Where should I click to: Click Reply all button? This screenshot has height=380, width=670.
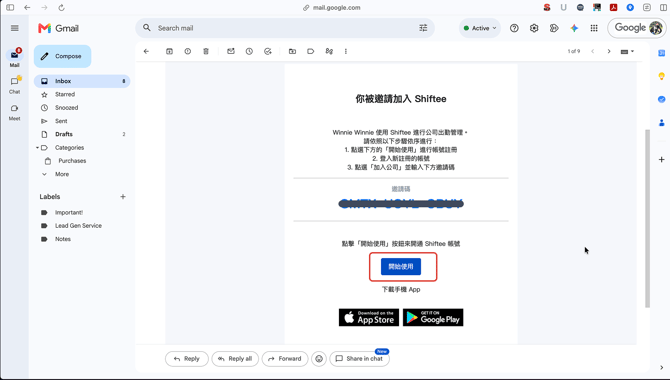(235, 359)
